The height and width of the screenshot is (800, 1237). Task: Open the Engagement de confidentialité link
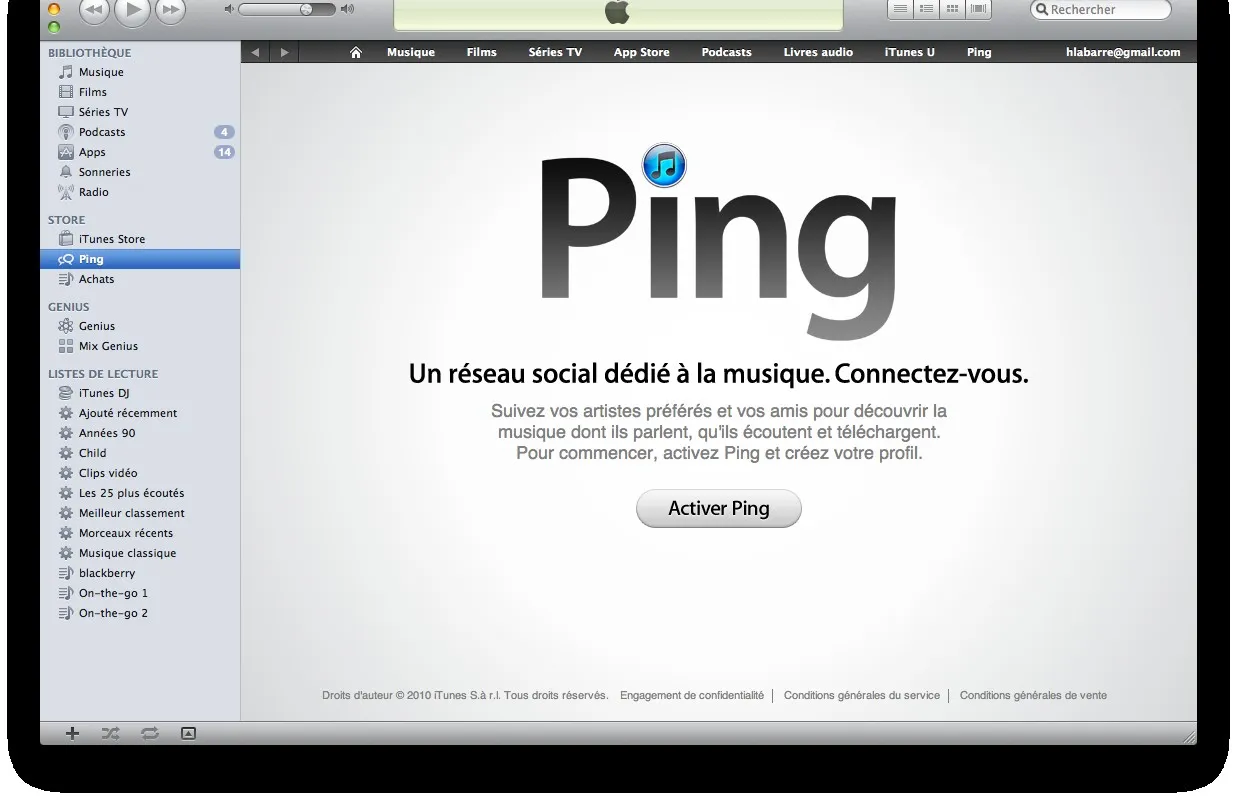point(692,695)
